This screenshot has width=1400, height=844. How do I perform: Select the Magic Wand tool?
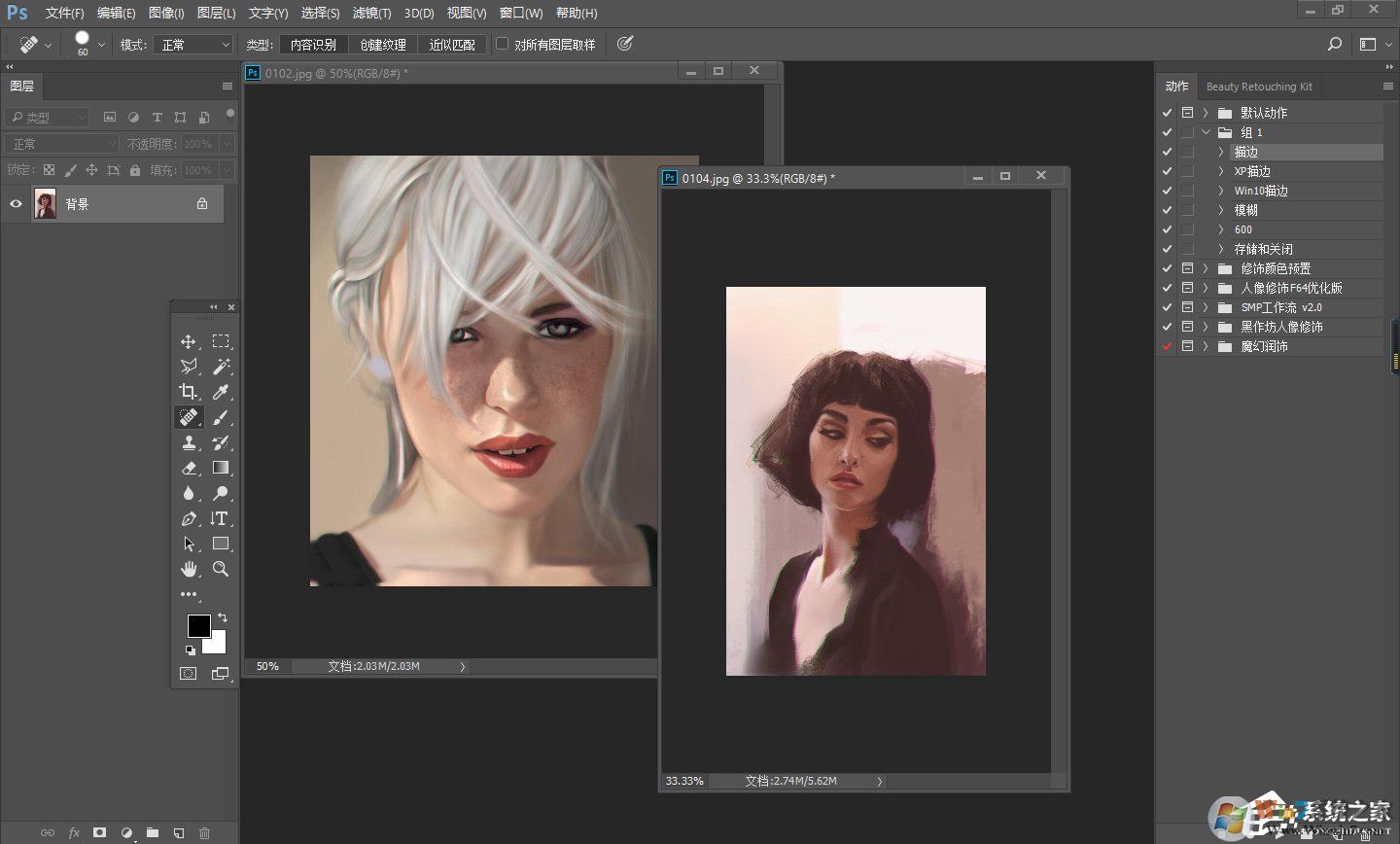coord(221,367)
